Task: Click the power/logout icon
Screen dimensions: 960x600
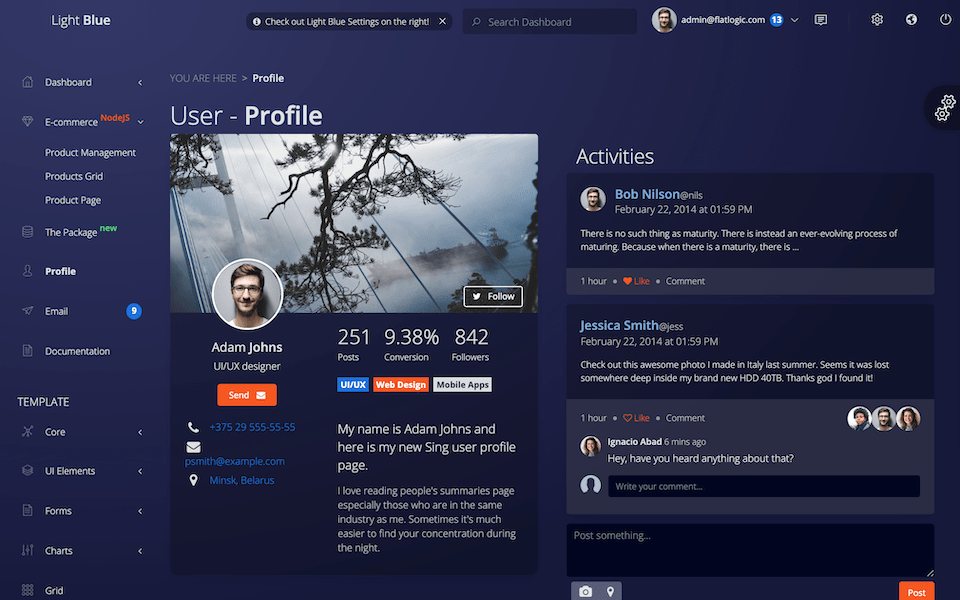Action: [944, 19]
